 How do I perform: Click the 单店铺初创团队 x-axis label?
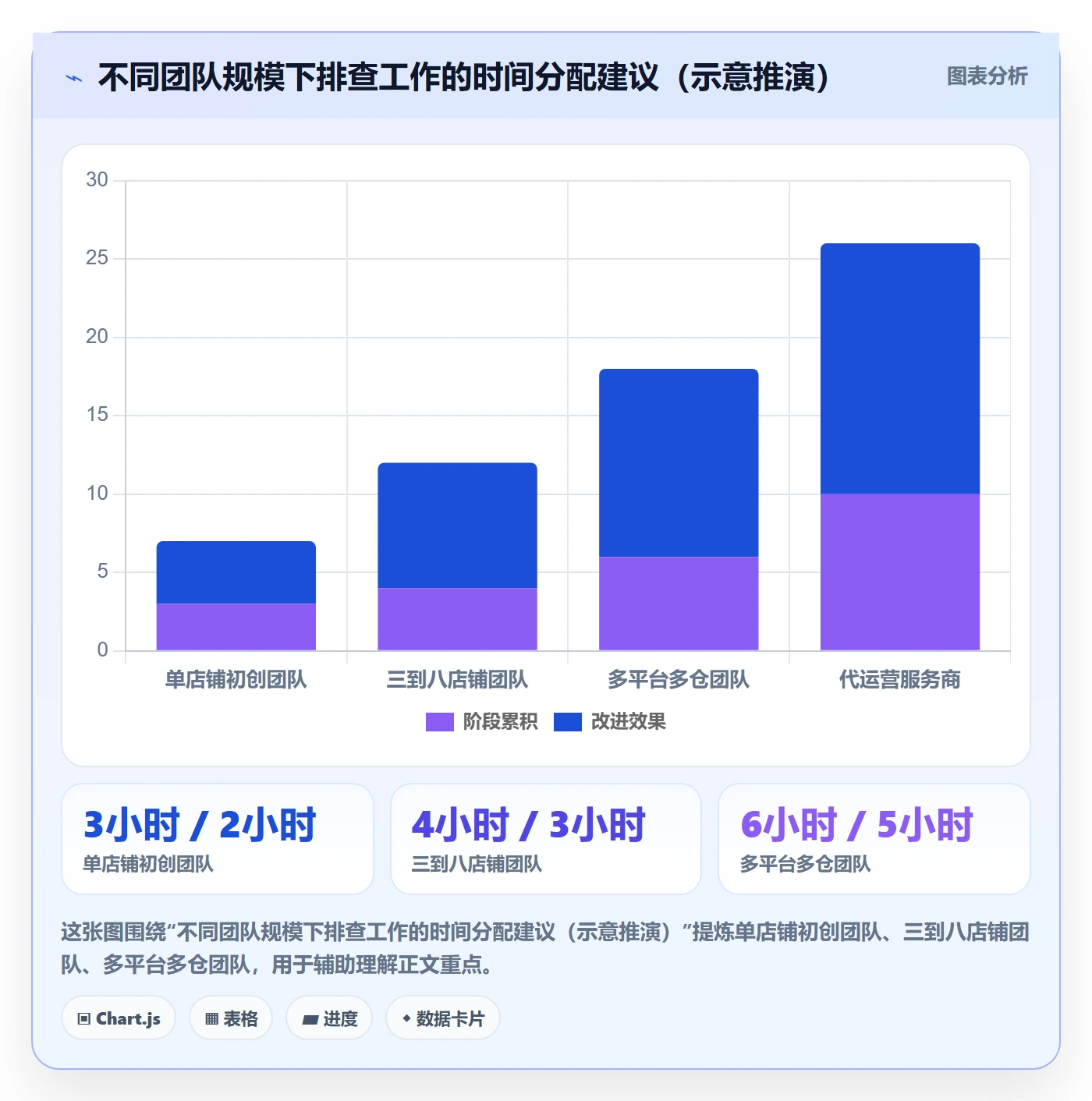(236, 680)
